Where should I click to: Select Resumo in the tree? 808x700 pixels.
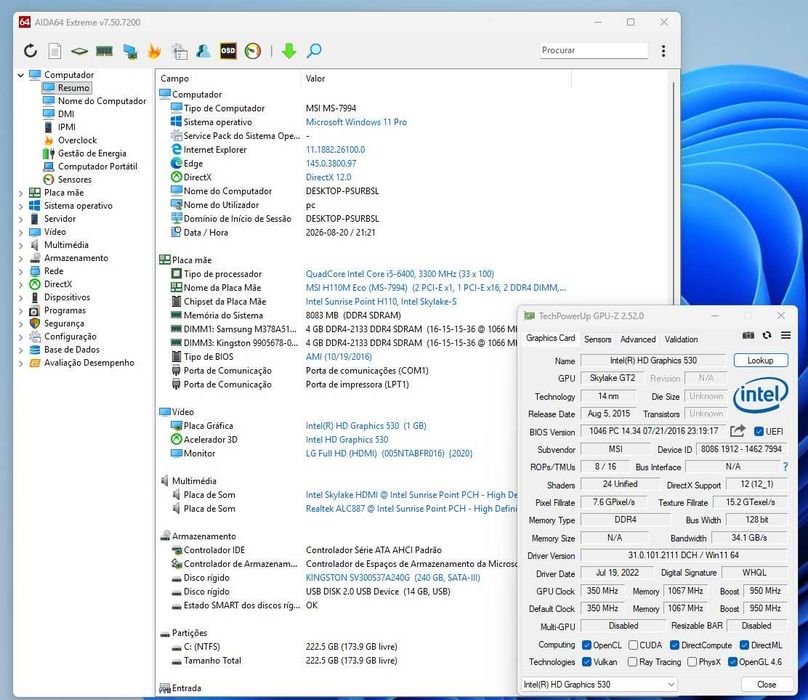(73, 88)
